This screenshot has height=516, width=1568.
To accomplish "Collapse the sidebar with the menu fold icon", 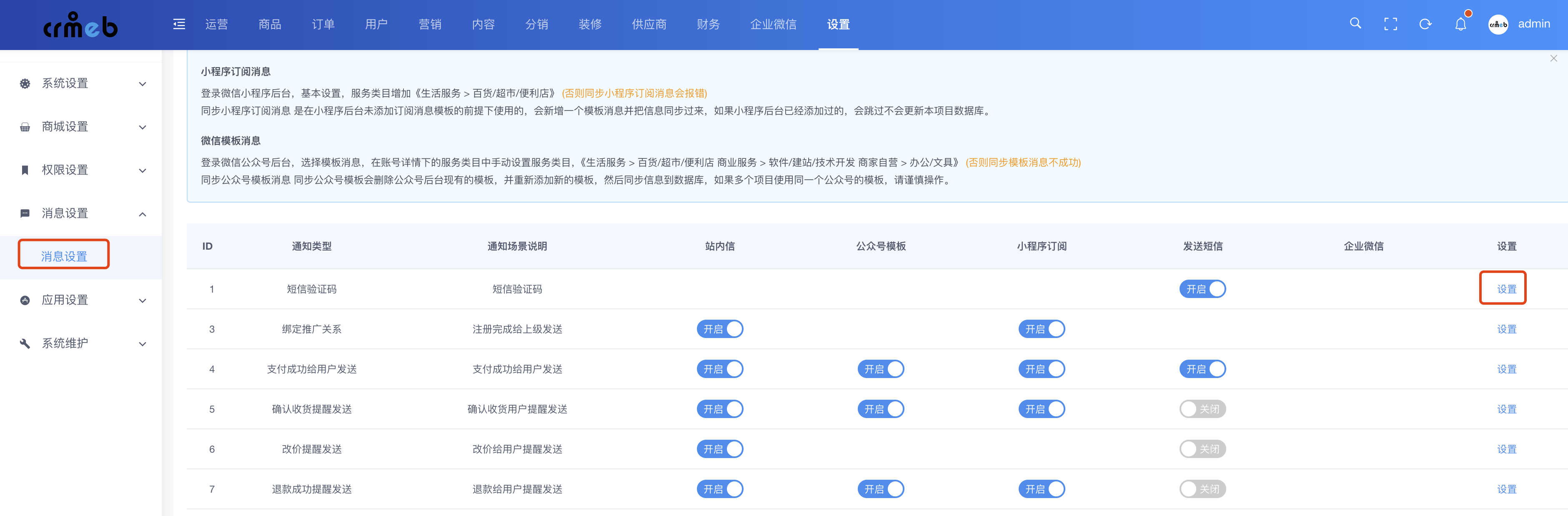I will [179, 24].
